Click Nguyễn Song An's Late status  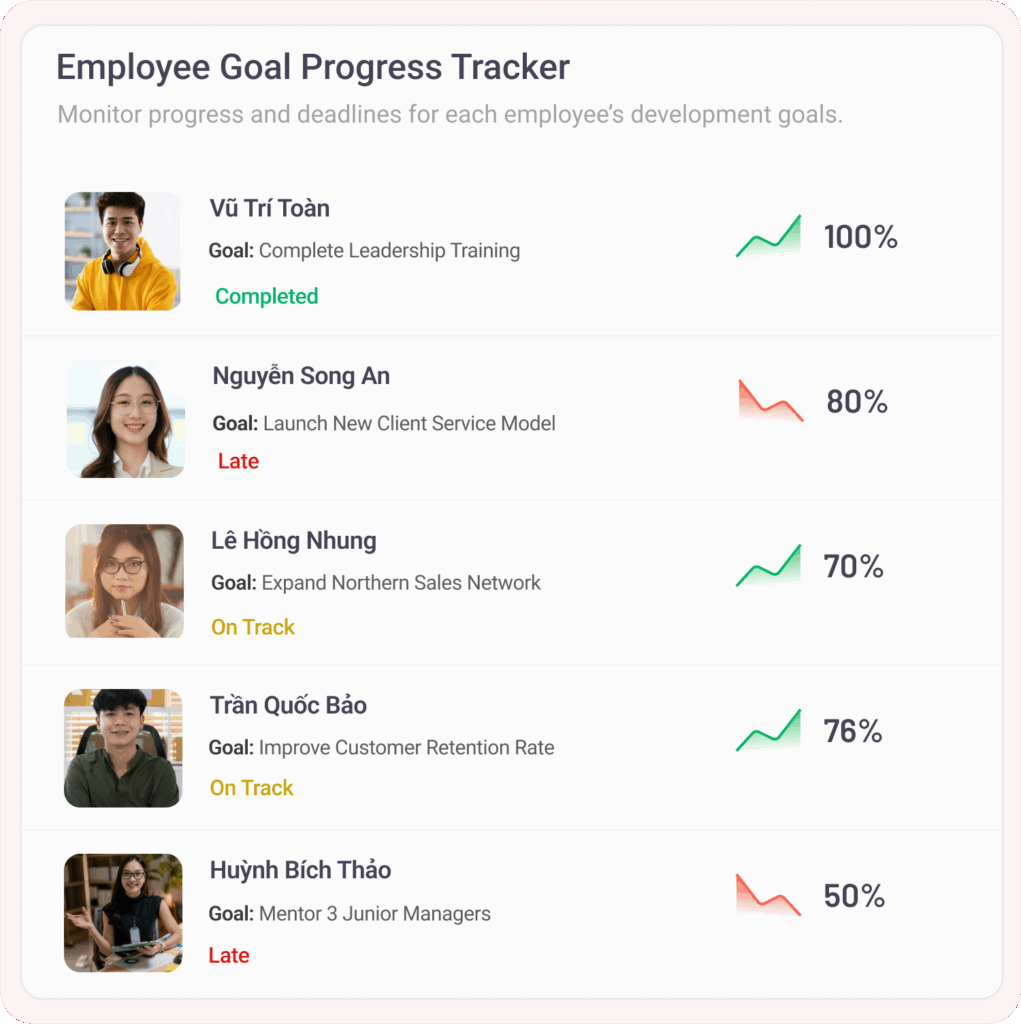tap(238, 461)
